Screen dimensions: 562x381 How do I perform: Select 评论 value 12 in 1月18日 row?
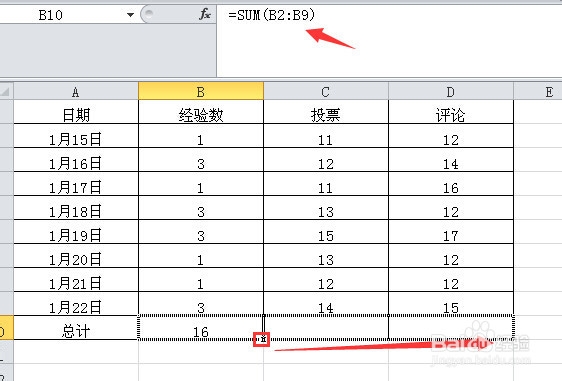(451, 208)
